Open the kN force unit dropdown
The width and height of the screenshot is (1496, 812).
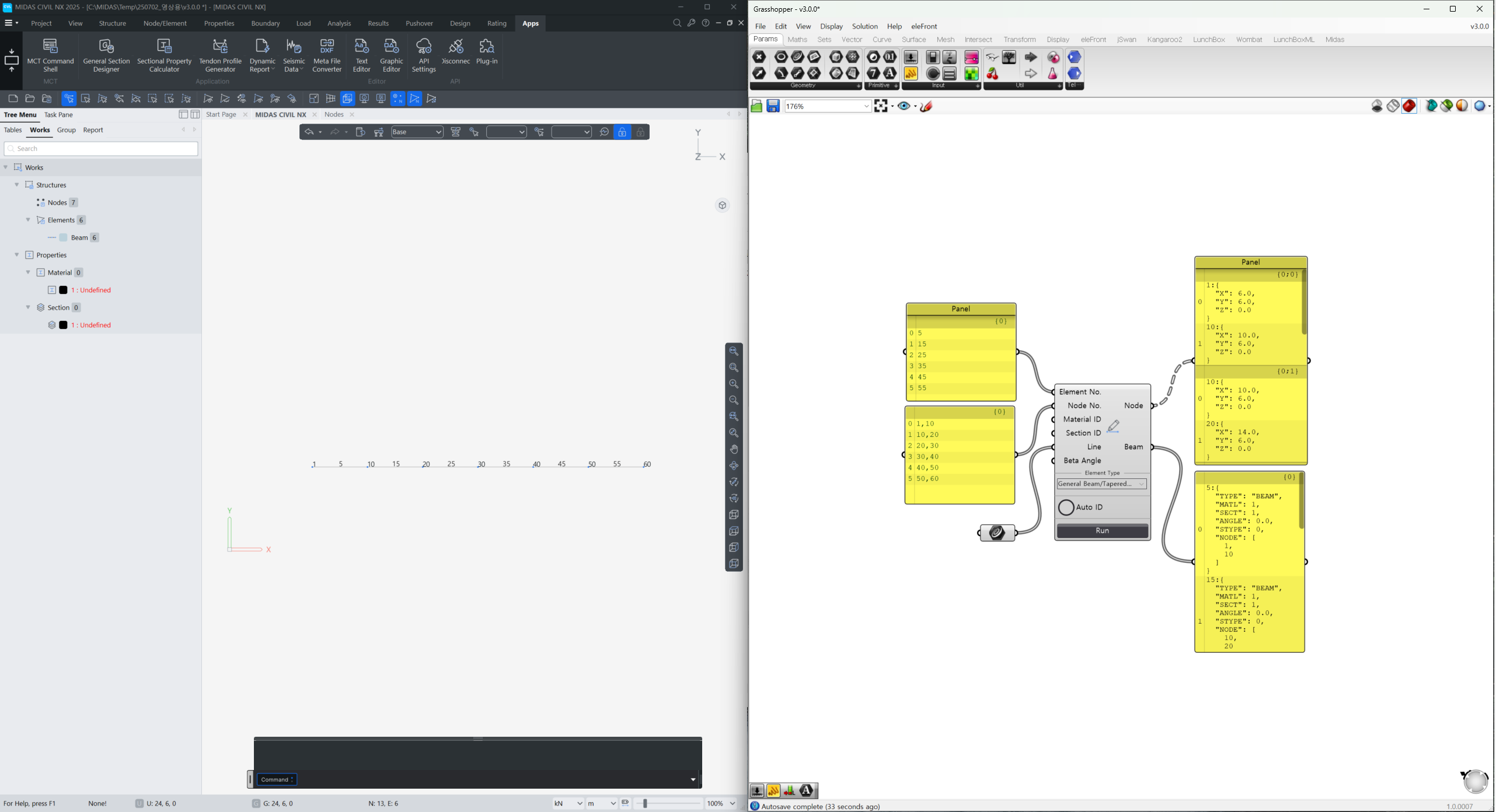[568, 803]
